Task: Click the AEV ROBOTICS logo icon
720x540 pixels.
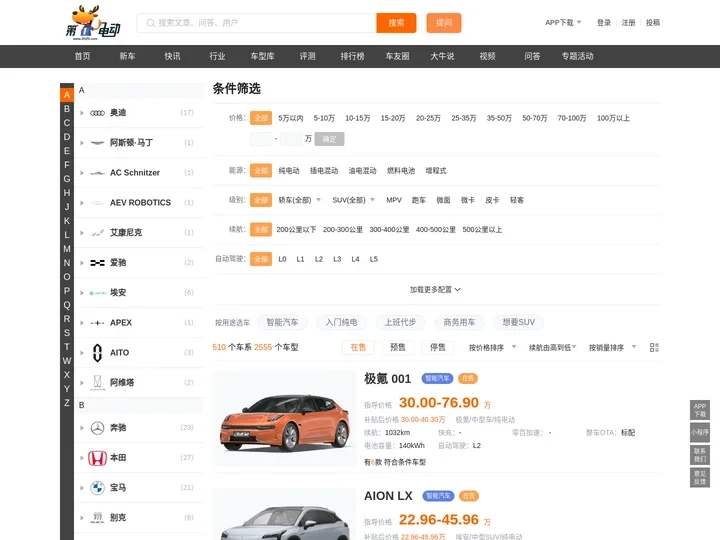Action: point(97,203)
